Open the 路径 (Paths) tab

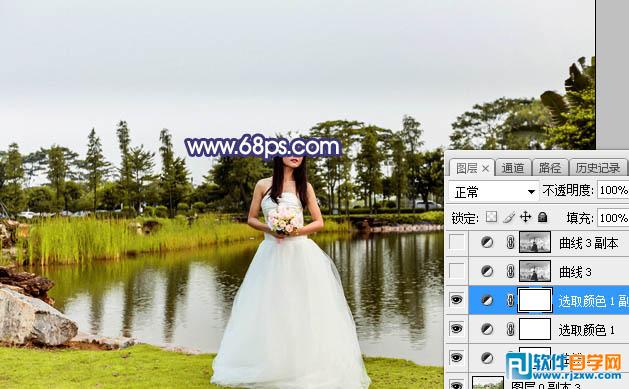click(549, 168)
